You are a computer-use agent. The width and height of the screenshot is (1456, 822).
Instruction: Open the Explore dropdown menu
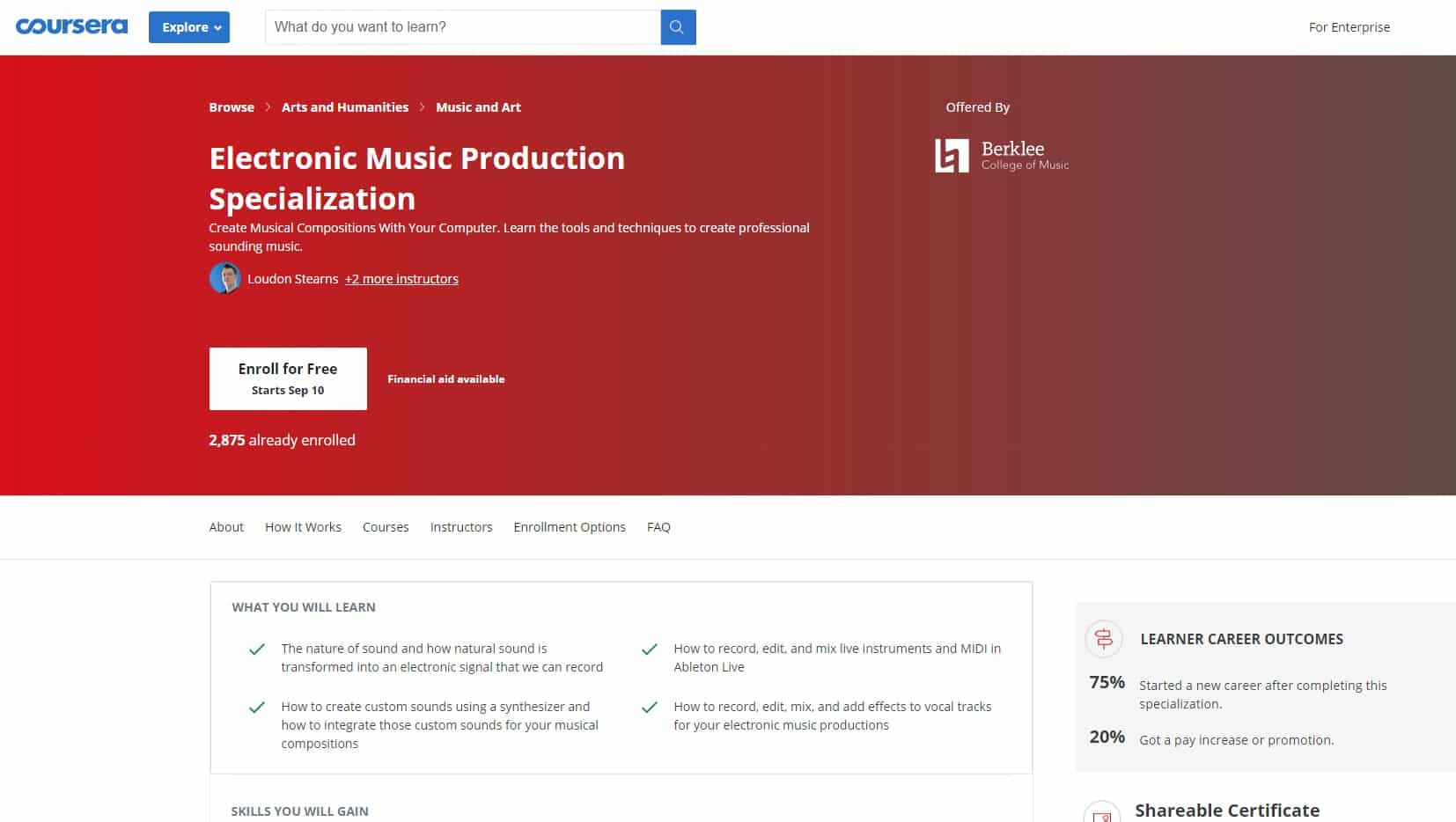pos(189,27)
